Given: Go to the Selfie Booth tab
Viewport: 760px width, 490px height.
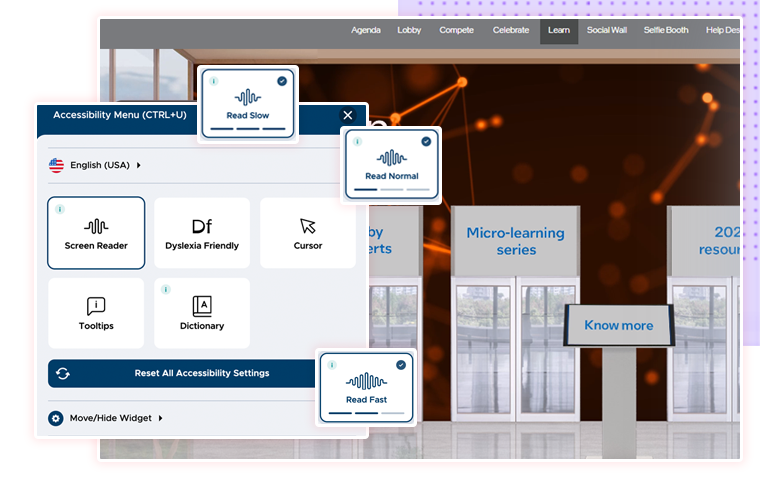Looking at the screenshot, I should [x=665, y=30].
